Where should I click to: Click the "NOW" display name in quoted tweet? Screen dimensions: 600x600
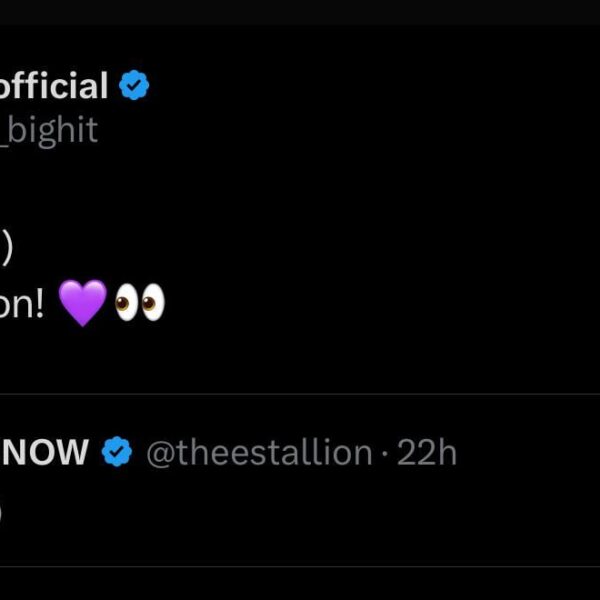pyautogui.click(x=44, y=453)
